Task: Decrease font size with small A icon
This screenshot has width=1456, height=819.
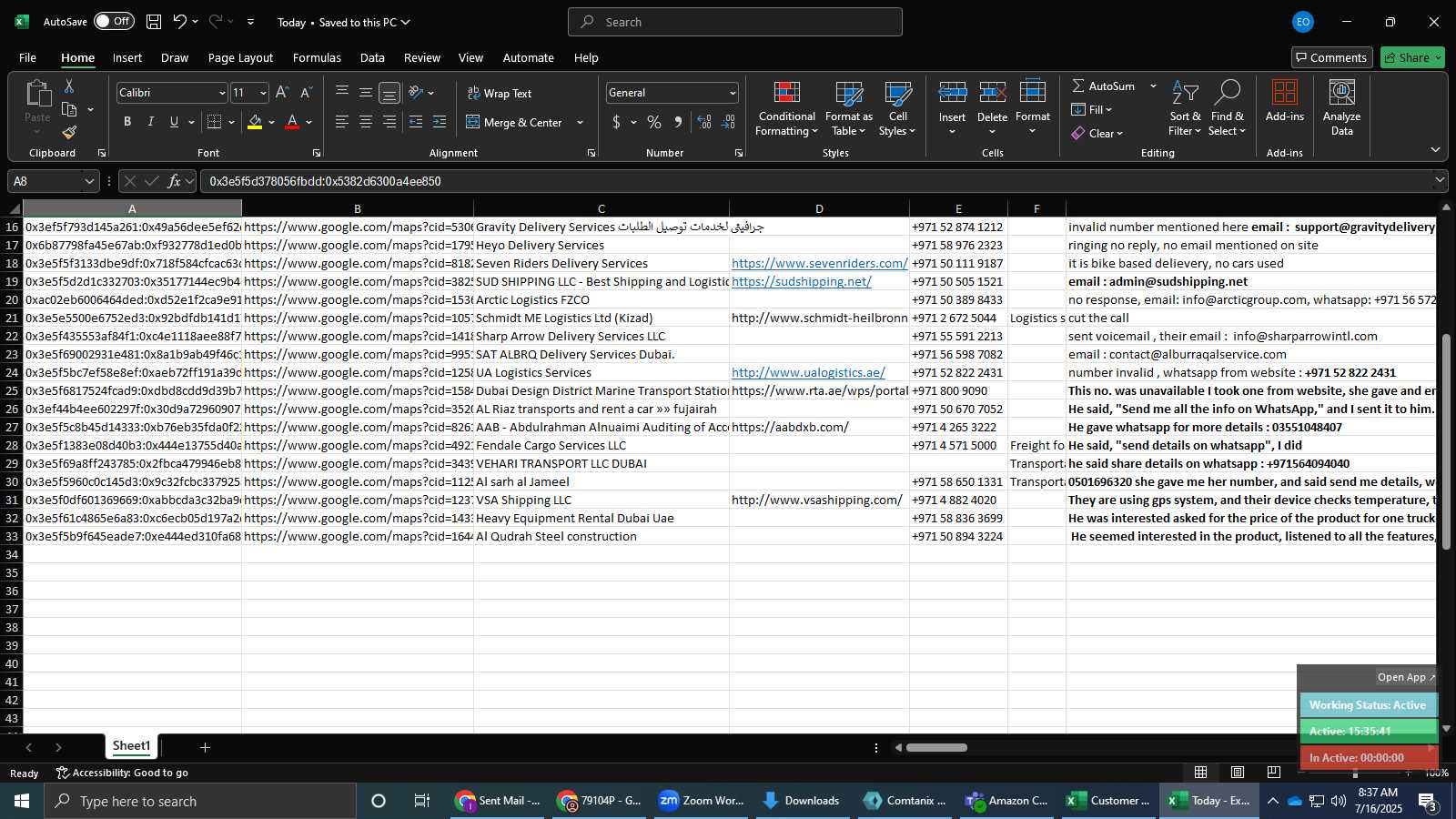Action: 306,93
